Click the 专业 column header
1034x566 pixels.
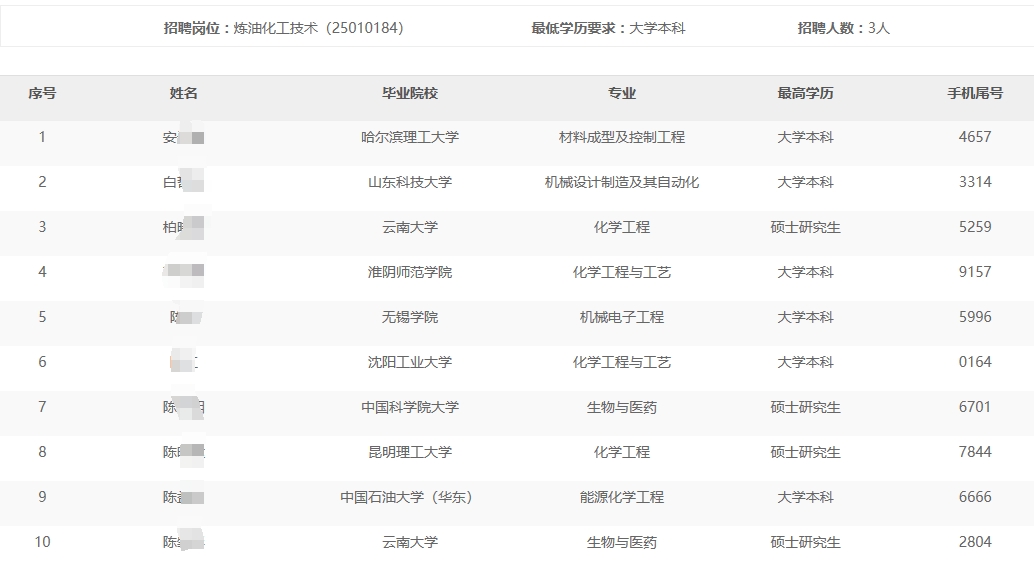pos(622,93)
